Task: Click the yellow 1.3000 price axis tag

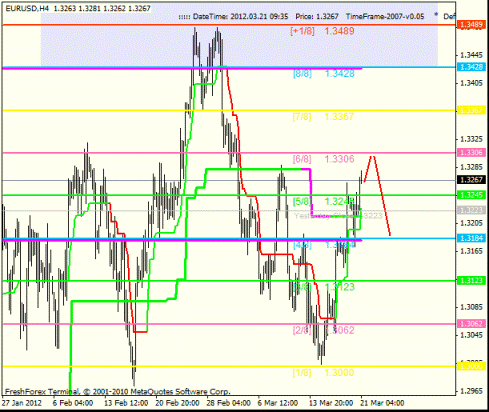Action: coord(471,366)
